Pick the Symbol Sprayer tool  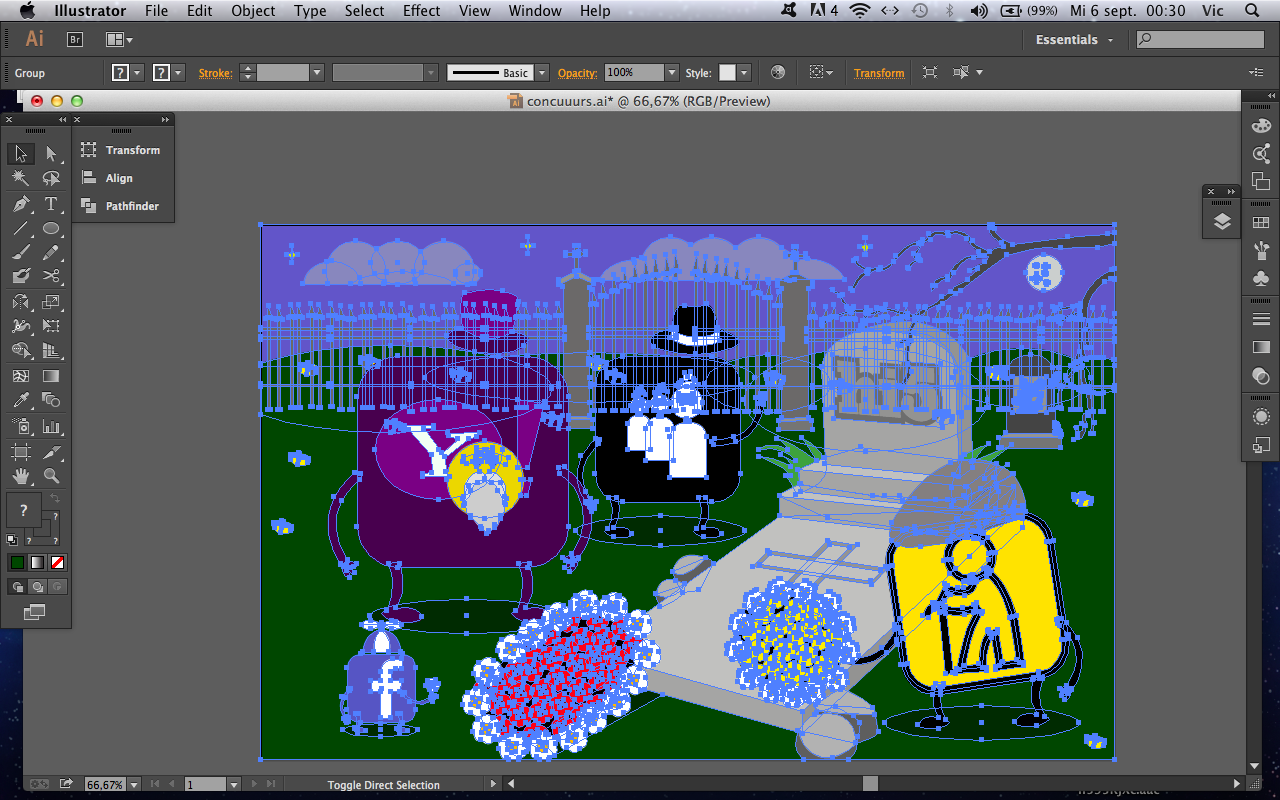(20, 426)
